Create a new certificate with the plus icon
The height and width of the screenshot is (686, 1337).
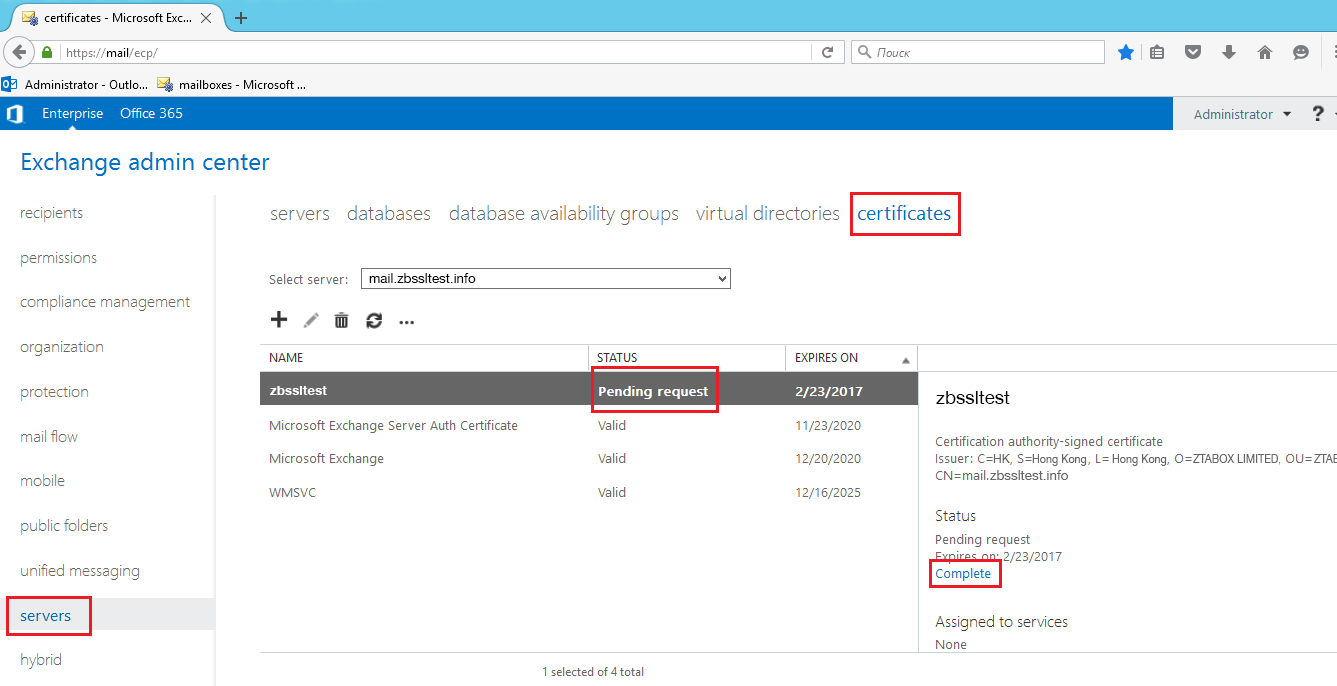point(279,319)
